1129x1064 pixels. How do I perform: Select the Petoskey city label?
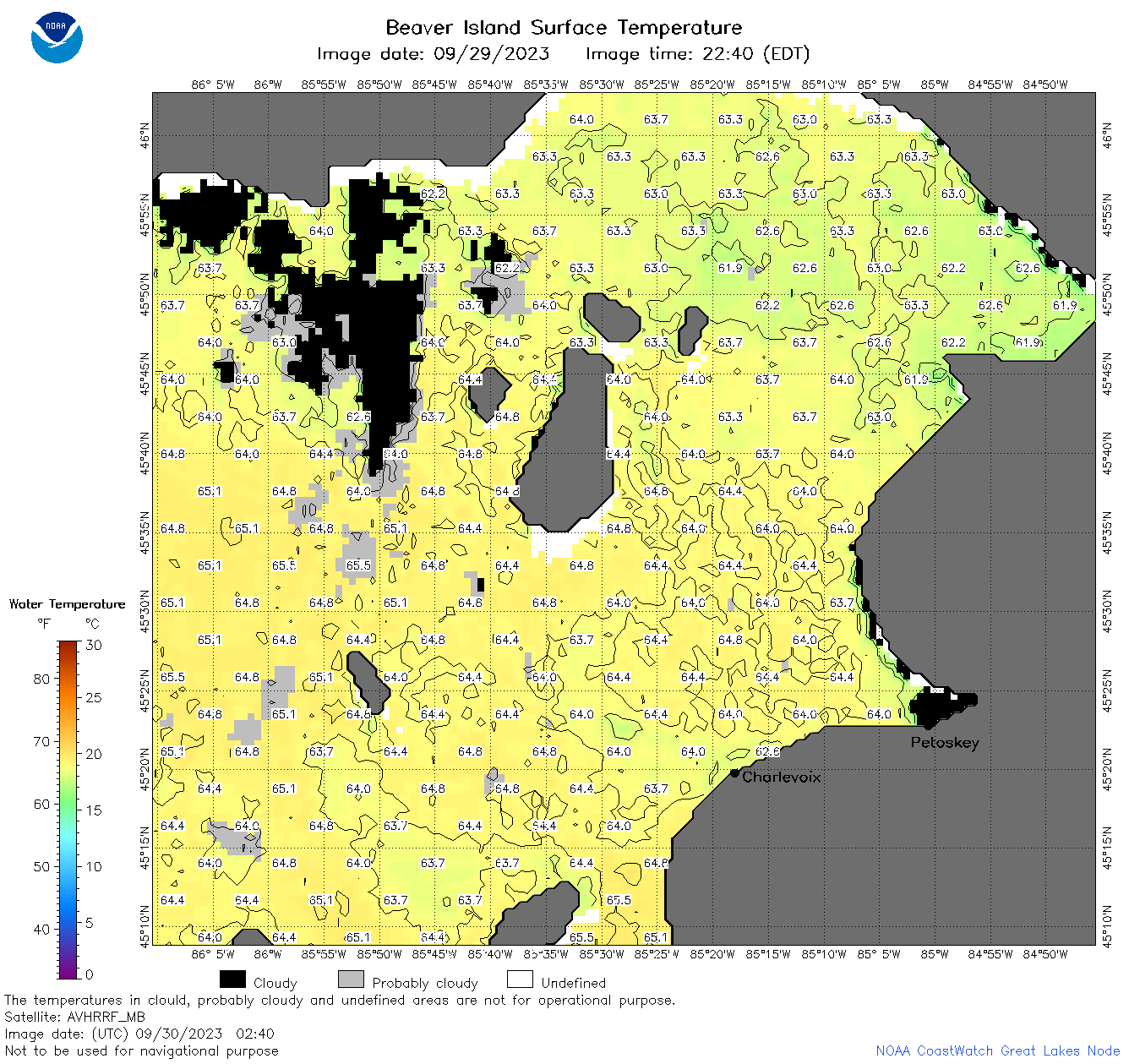pyautogui.click(x=945, y=743)
